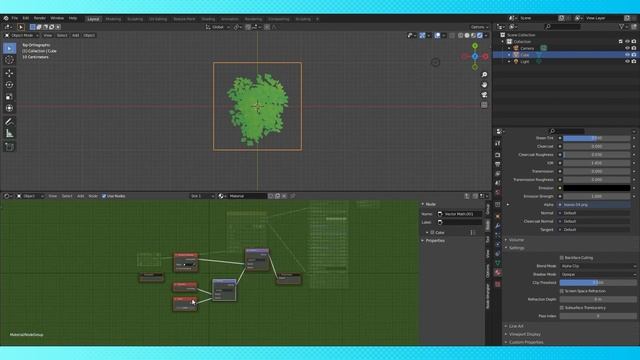This screenshot has width=640, height=360.
Task: Click the red X axis on navigation gizmo
Action: [x=485, y=56]
